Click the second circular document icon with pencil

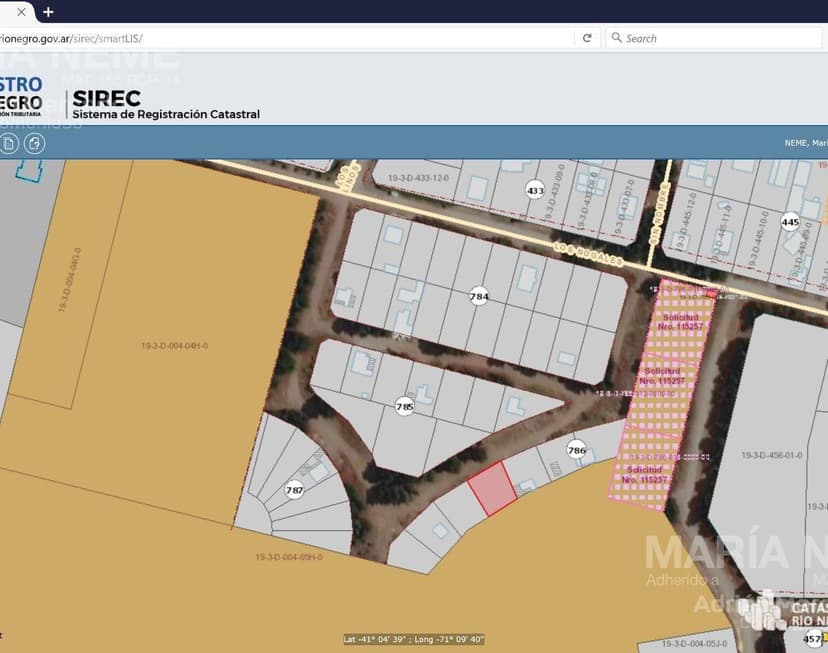coord(34,143)
